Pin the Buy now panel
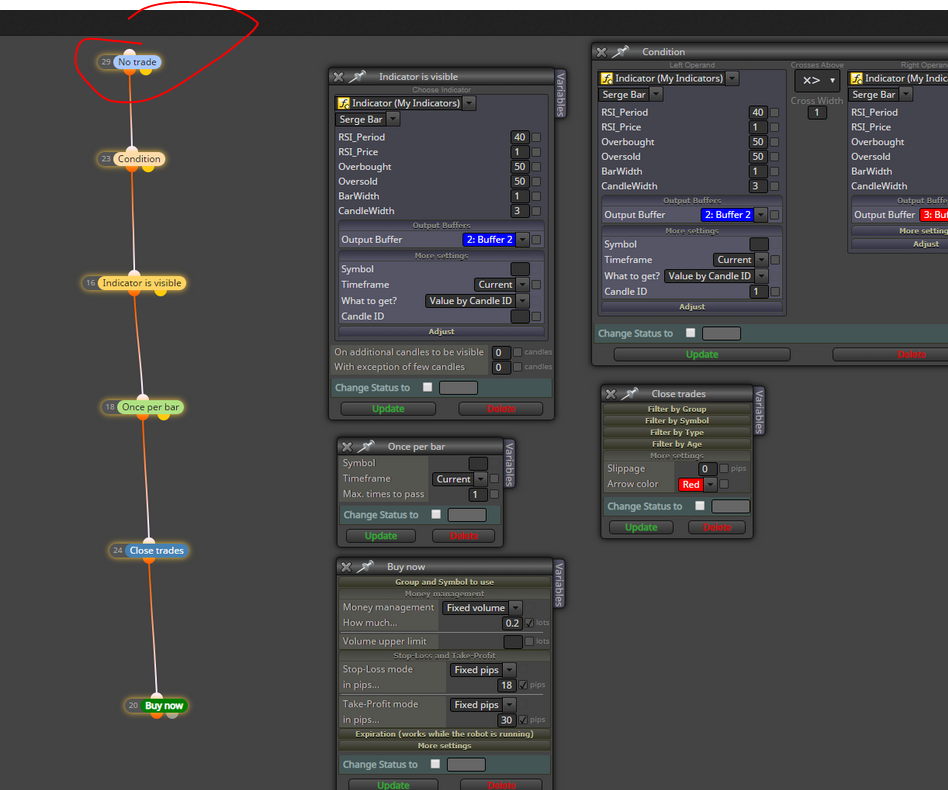Screen dimensions: 948x790 [x=366, y=567]
